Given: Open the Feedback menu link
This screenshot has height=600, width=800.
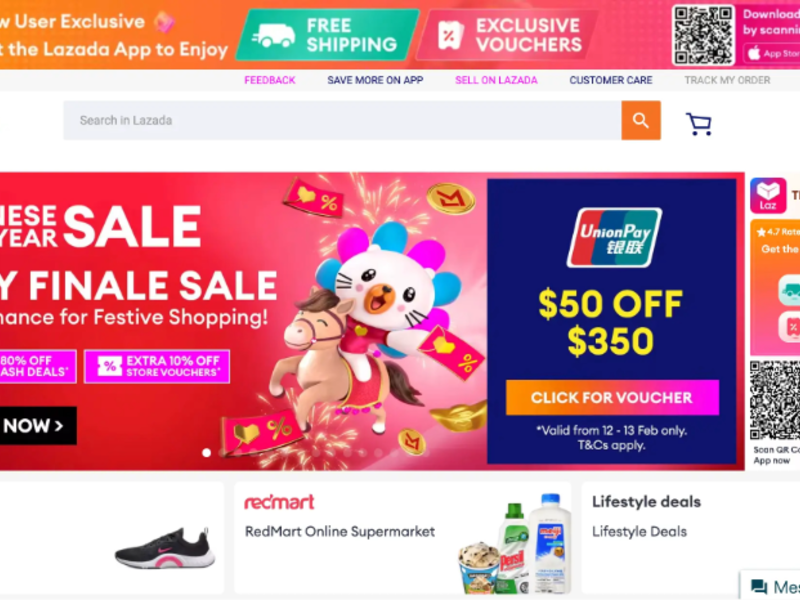Looking at the screenshot, I should [269, 80].
